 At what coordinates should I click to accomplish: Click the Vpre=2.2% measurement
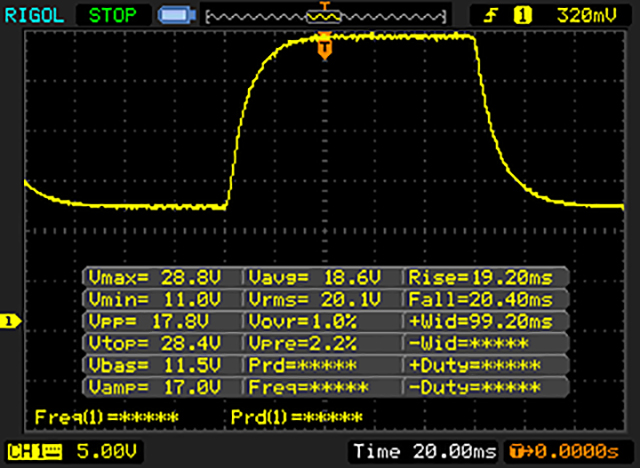click(x=302, y=343)
